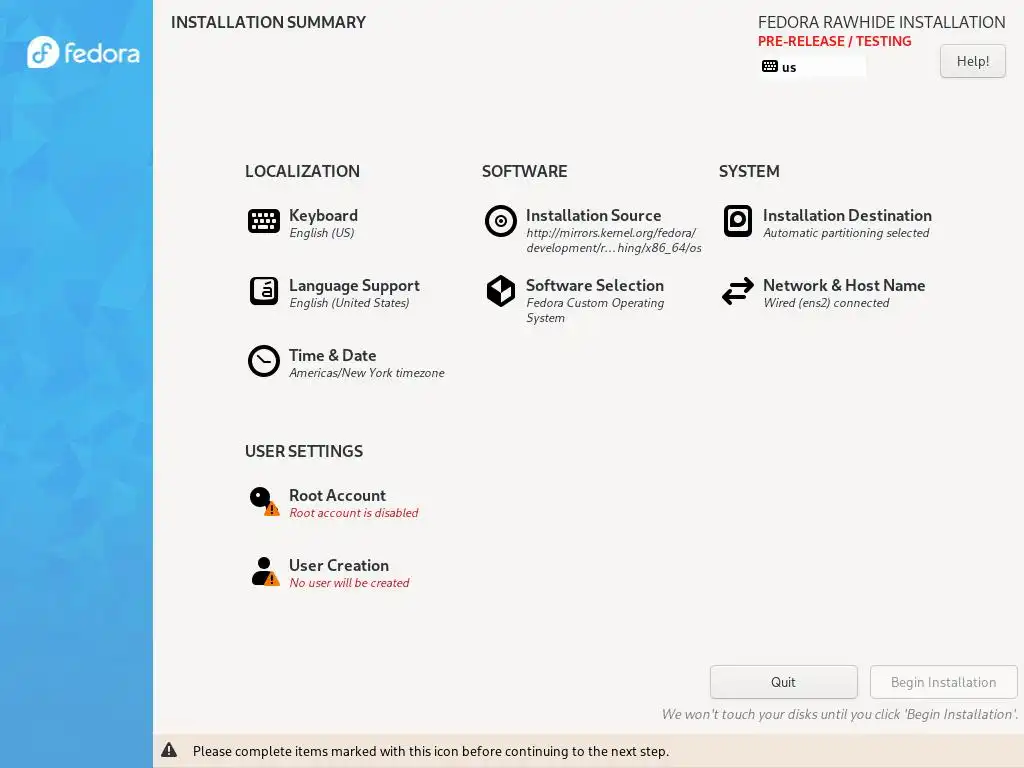Click the Keyboard spoke icon
The height and width of the screenshot is (768, 1024).
pyautogui.click(x=264, y=221)
